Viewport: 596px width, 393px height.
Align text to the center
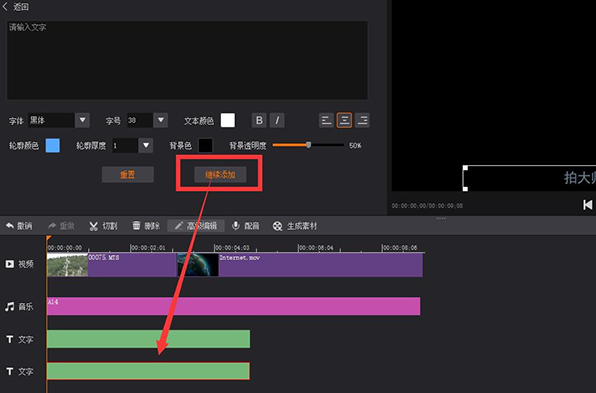pyautogui.click(x=344, y=120)
